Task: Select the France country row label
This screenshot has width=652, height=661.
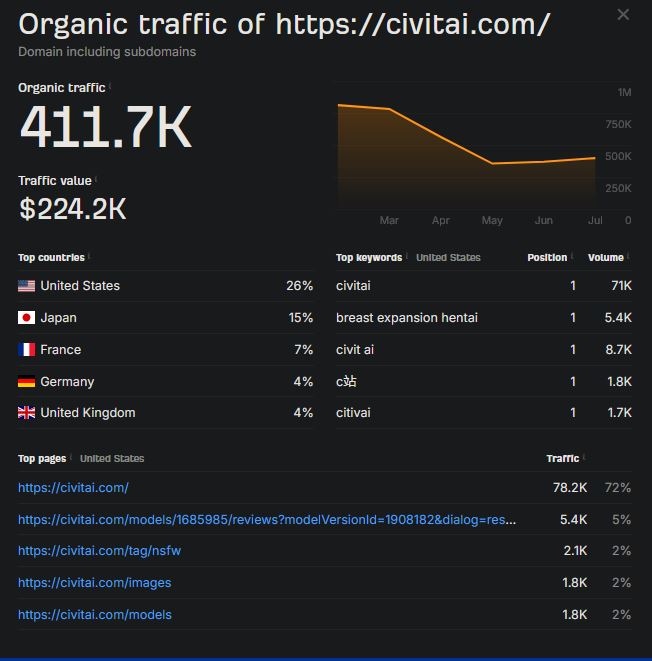Action: coord(61,349)
